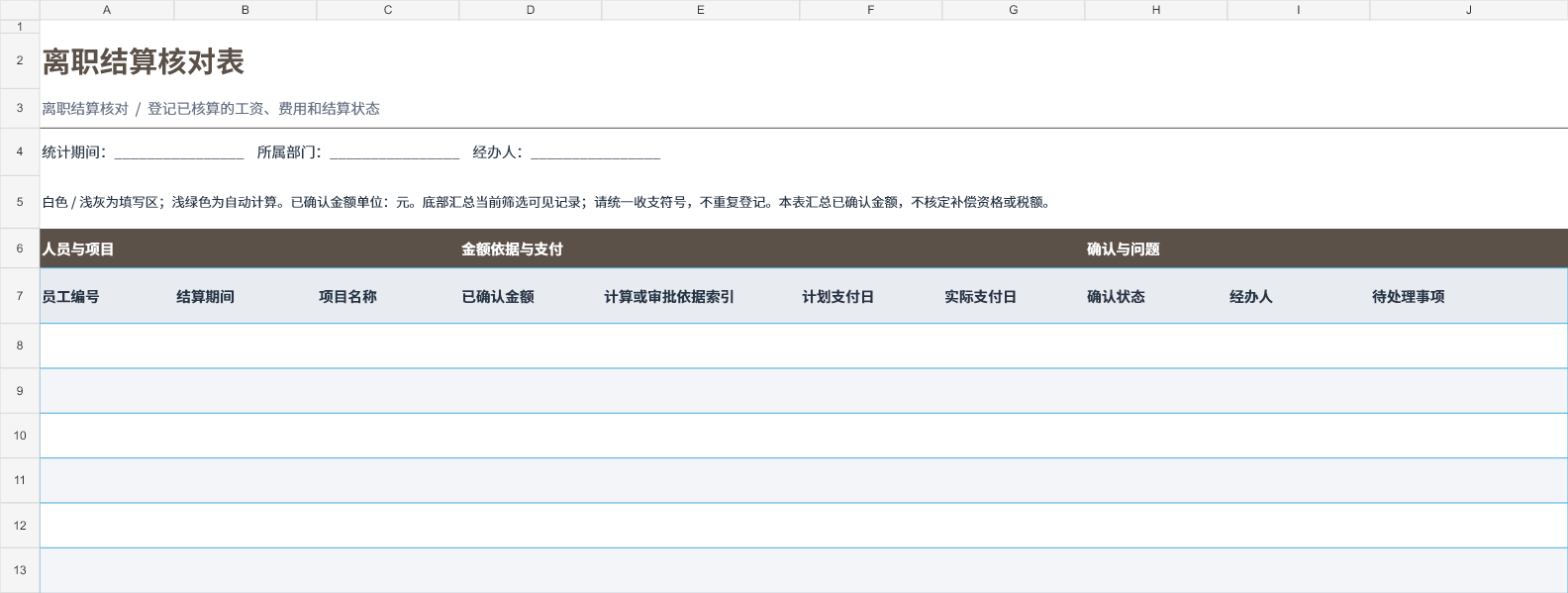Click column title 项目名称
The width and height of the screenshot is (1568, 593).
[x=347, y=297]
